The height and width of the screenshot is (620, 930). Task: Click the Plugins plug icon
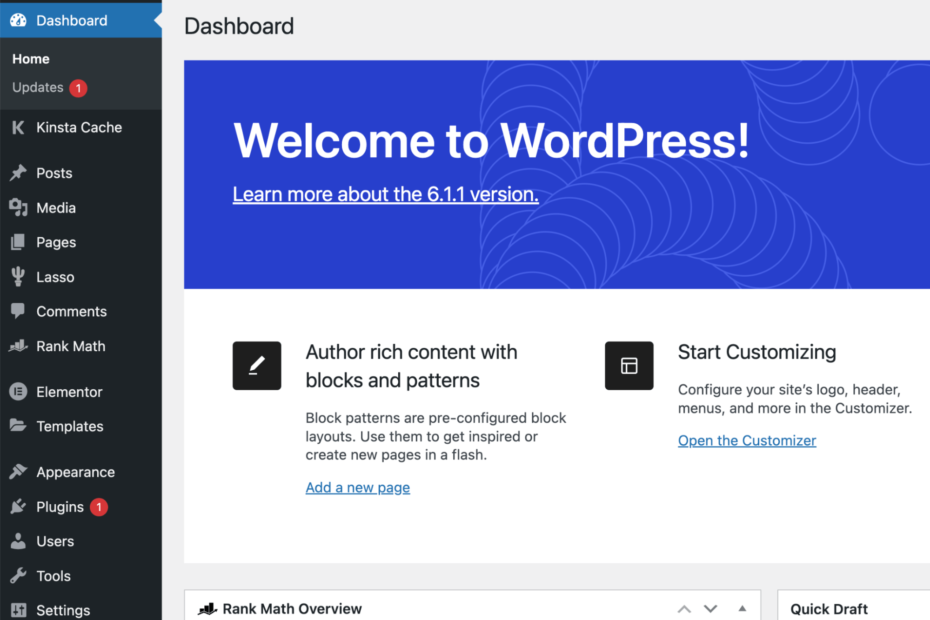[18, 506]
